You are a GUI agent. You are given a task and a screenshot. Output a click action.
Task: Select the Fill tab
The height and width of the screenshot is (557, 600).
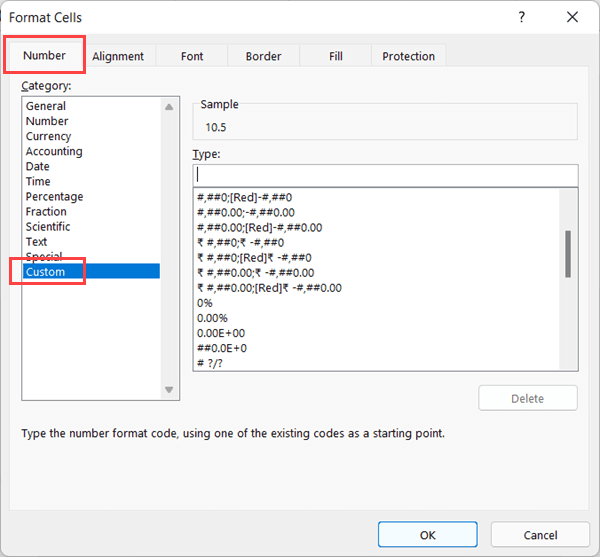click(x=336, y=56)
